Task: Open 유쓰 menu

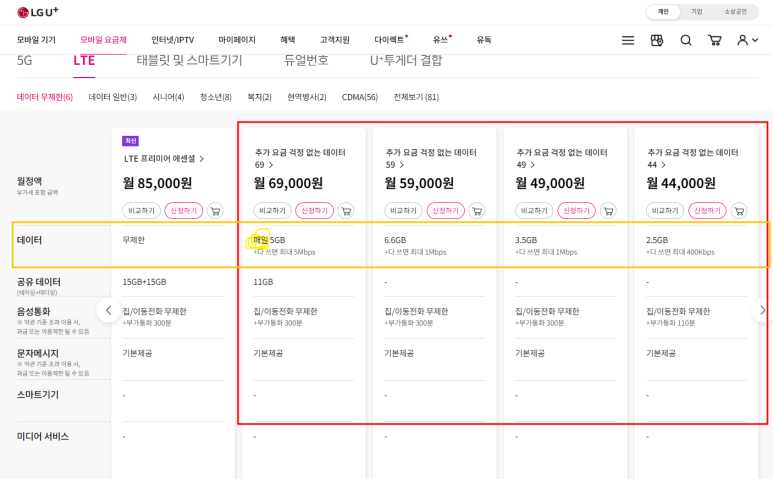Action: coord(442,40)
